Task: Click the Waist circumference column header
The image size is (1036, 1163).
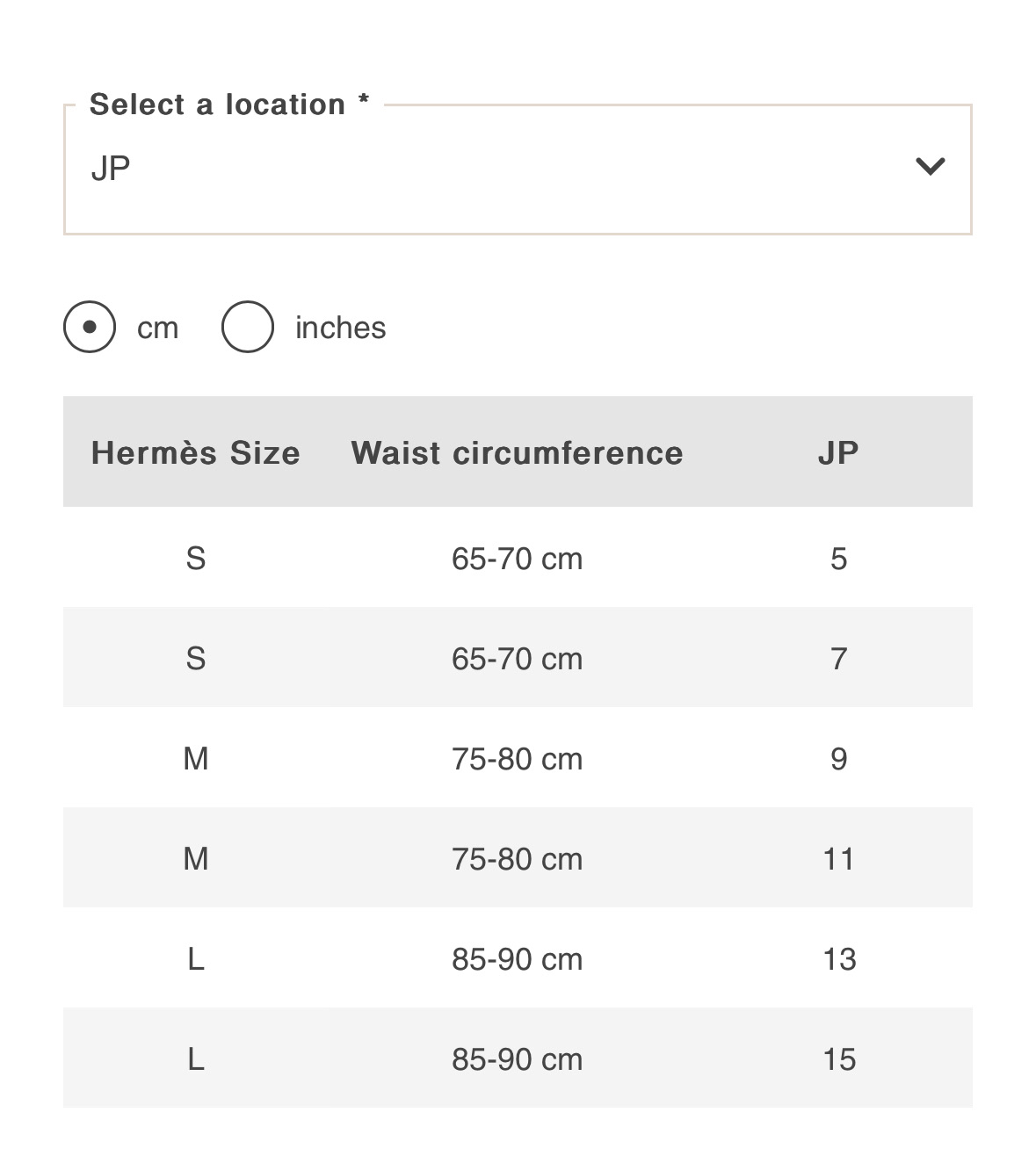Action: [x=517, y=452]
